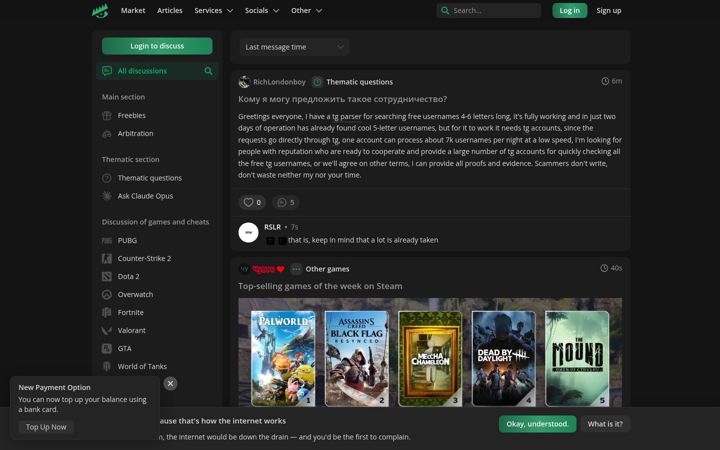Open the Articles menu item

click(169, 11)
